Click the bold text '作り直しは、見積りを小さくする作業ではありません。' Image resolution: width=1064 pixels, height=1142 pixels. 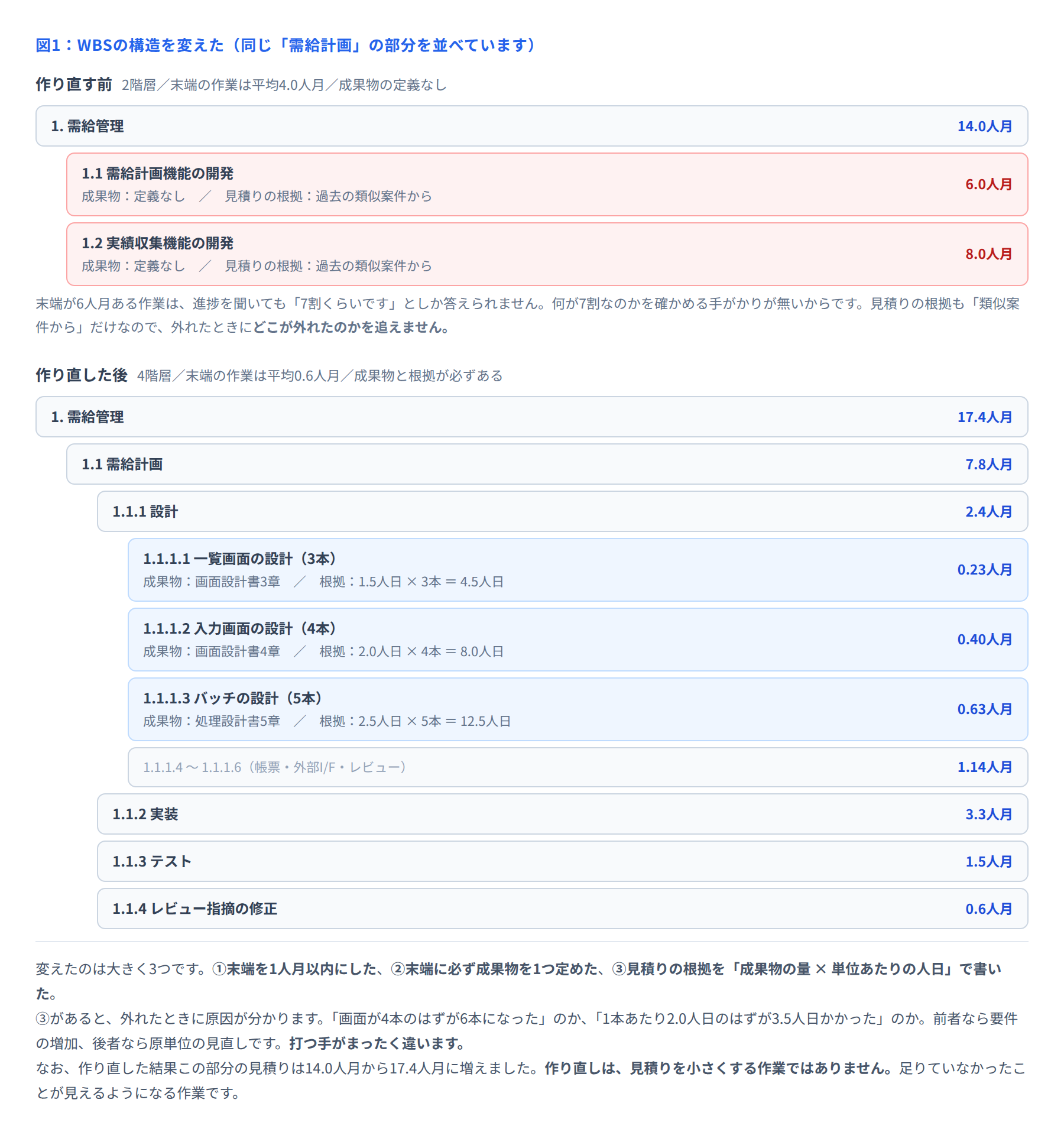[x=718, y=1069]
